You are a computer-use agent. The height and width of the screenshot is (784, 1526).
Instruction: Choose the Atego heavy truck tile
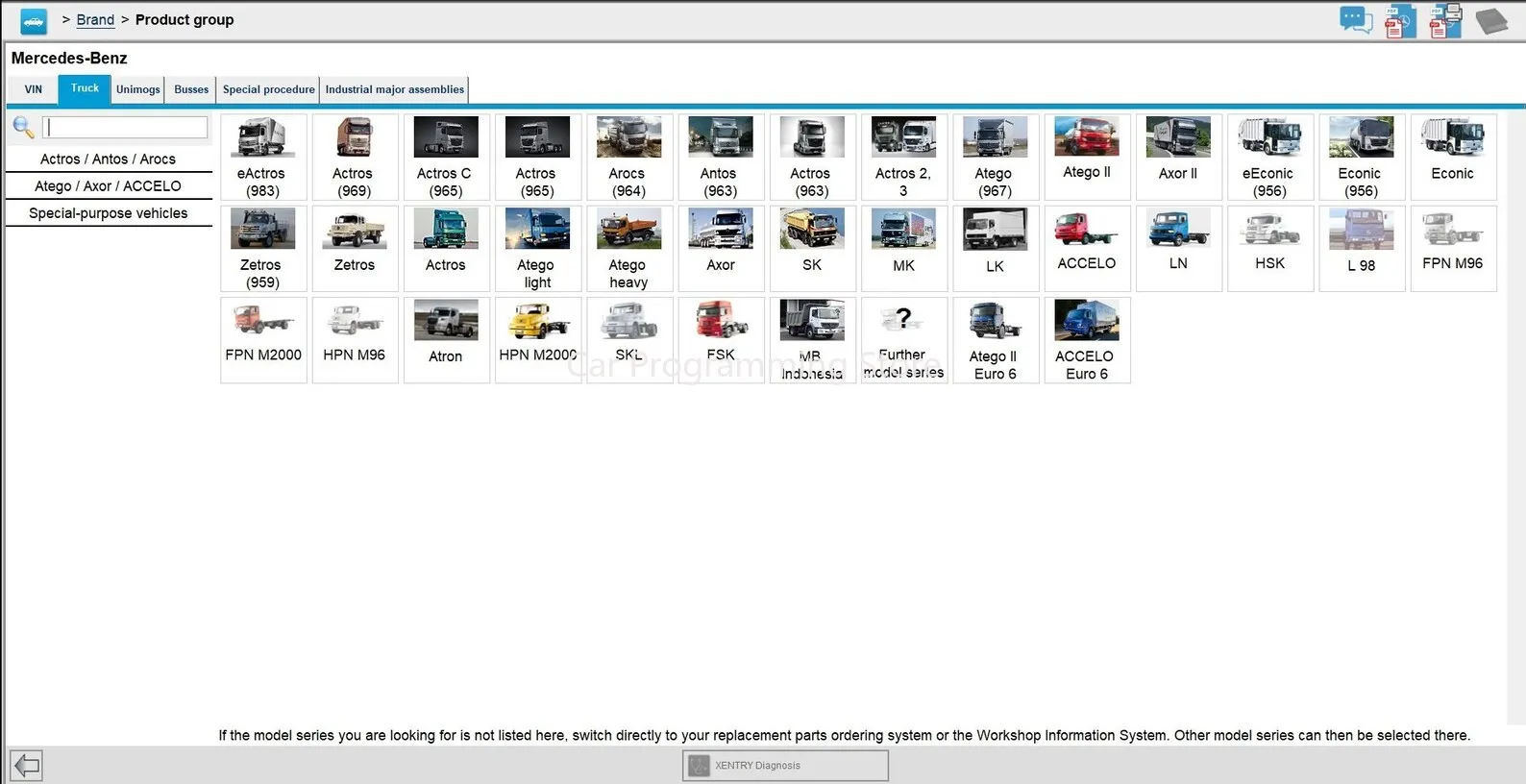[x=629, y=248]
